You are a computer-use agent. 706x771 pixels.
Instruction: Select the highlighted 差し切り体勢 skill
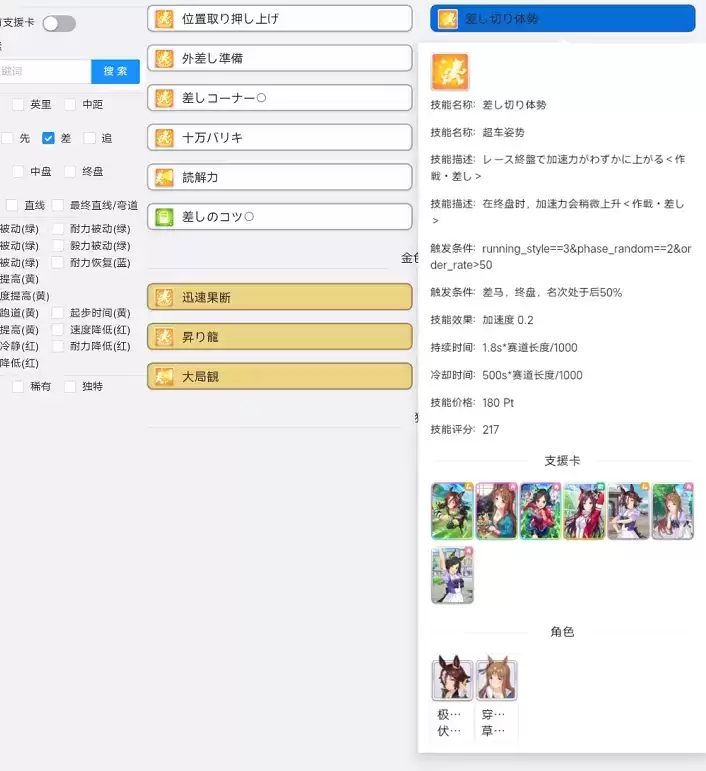coord(562,19)
